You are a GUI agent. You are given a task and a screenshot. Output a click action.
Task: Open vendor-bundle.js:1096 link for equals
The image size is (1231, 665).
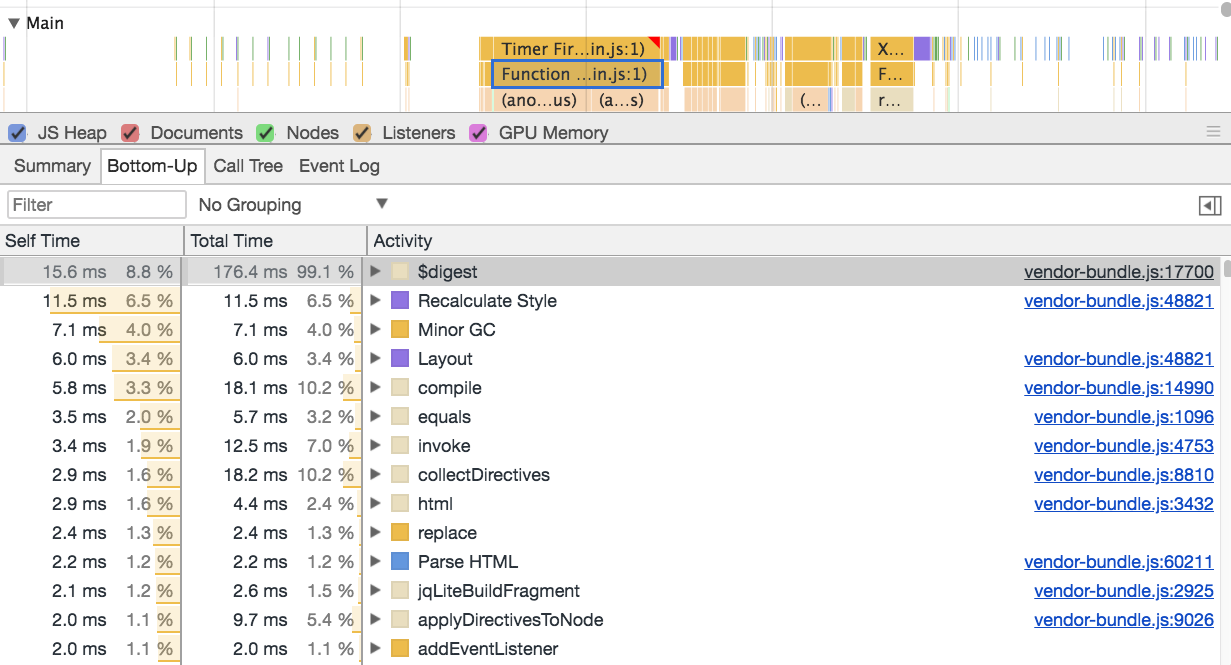pos(1124,417)
